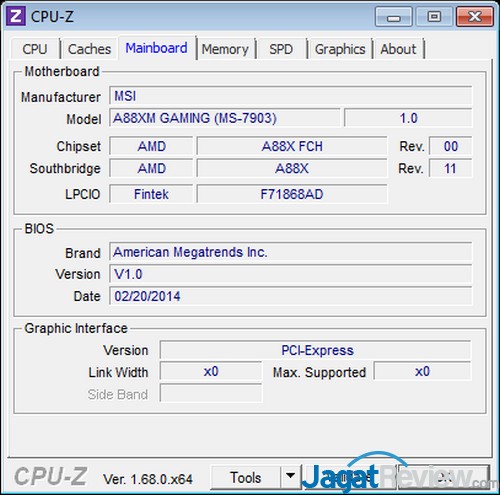
Task: Click the BIOS Brand label
Action: (83, 253)
